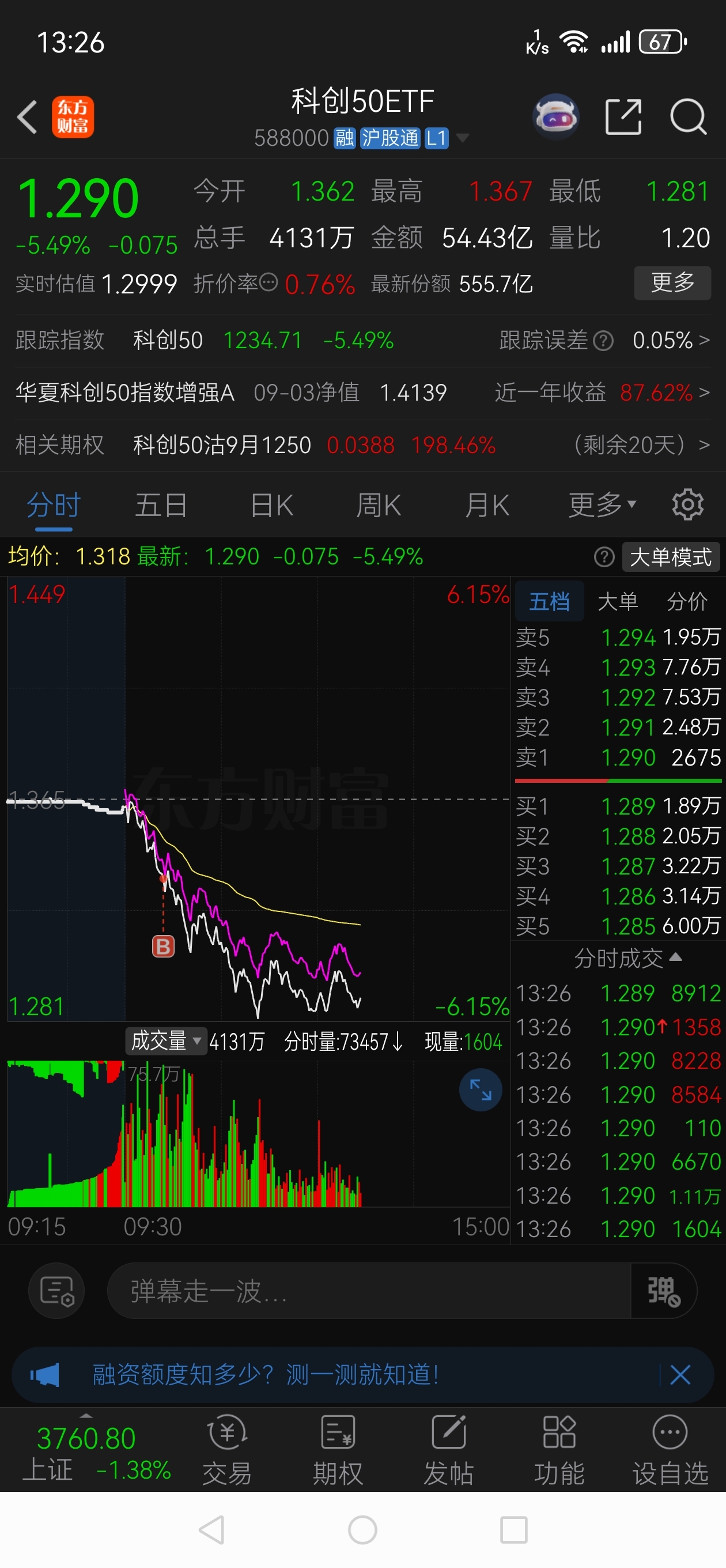This screenshot has height=1568, width=726.
Task: Tap the 实时估值 1.2999 value
Action: (x=139, y=284)
